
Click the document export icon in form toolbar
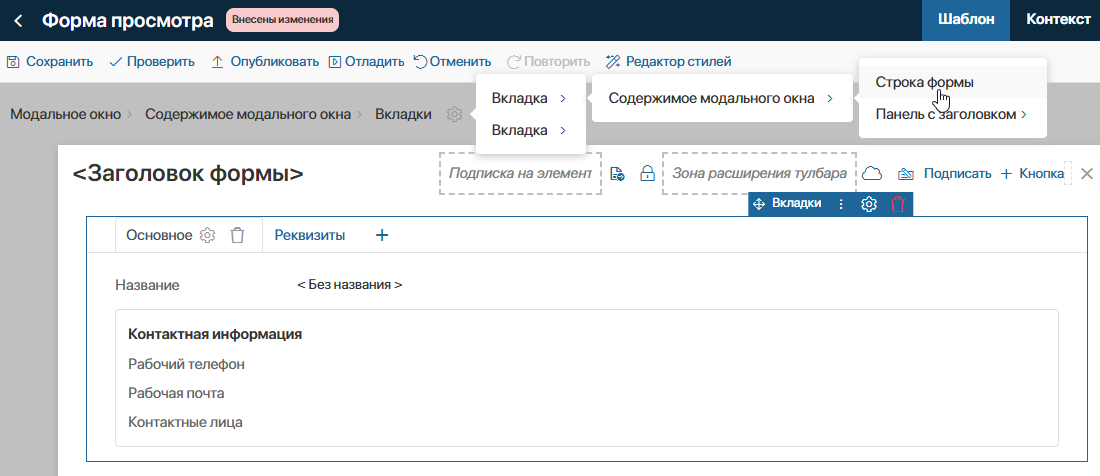617,174
